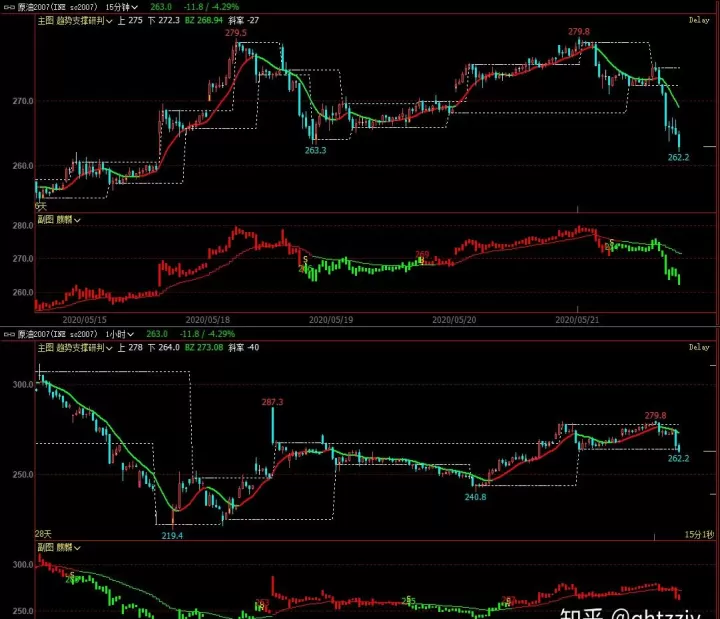The width and height of the screenshot is (720, 619).
Task: Click the 262.2 label in 1-hour chart
Action: click(678, 458)
